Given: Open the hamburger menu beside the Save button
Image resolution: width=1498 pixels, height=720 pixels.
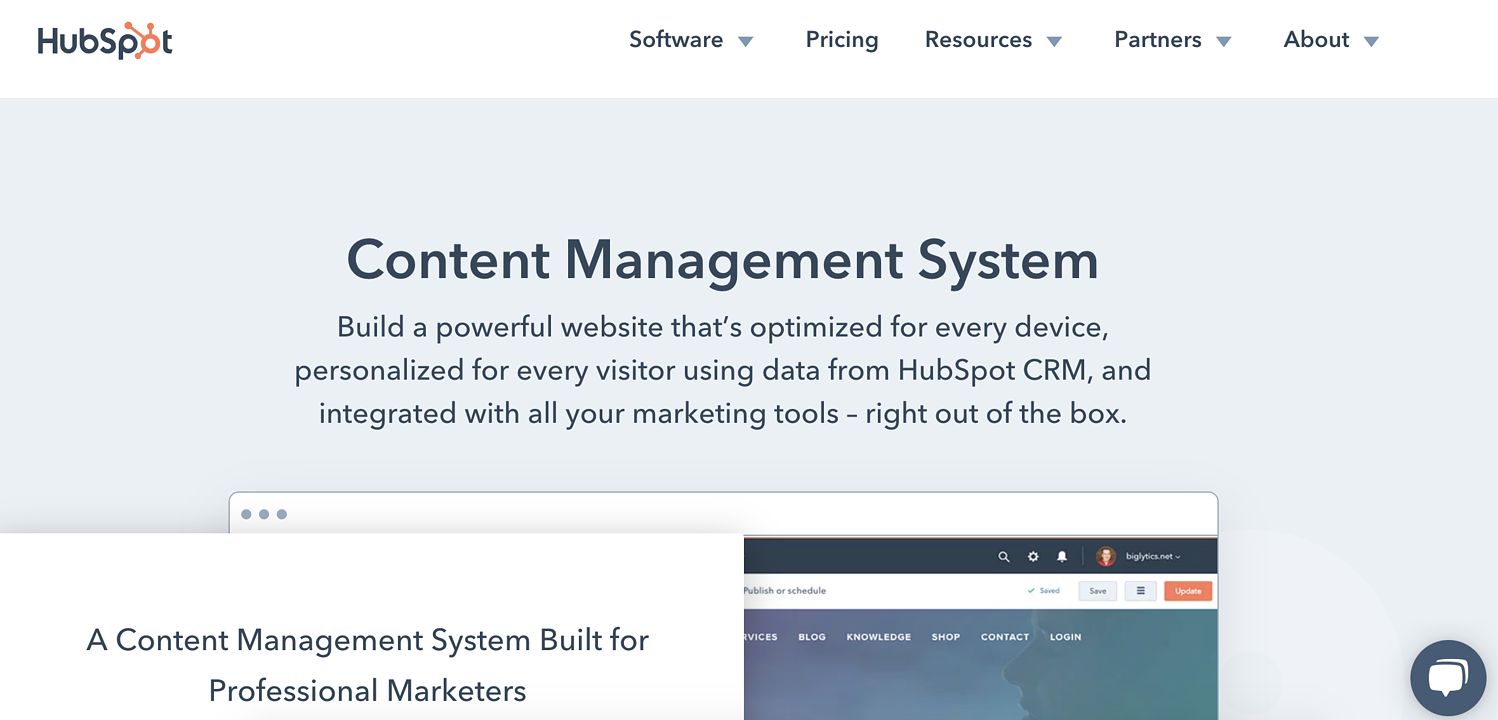Looking at the screenshot, I should point(1140,590).
